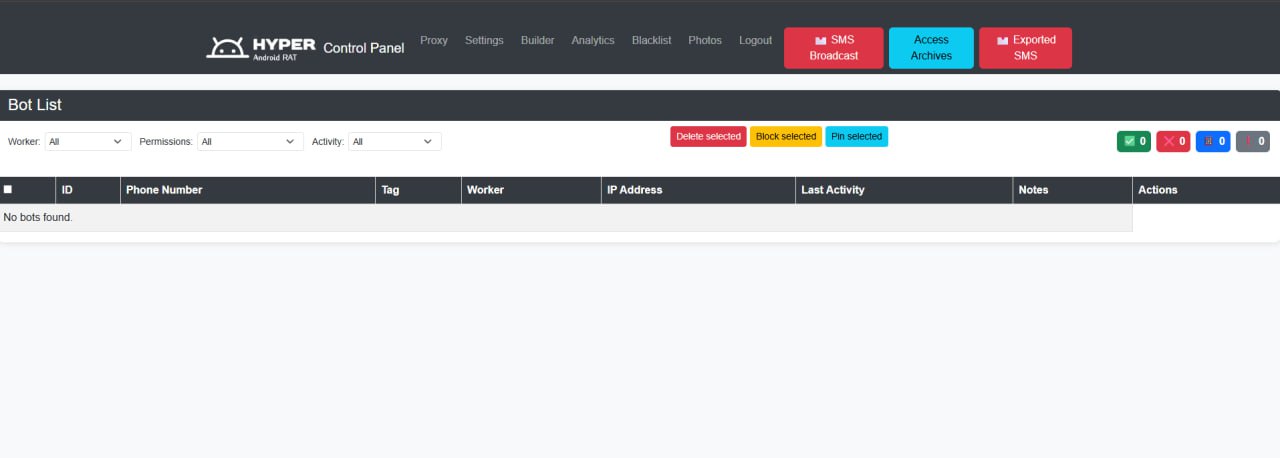Select the Blacklist menu item

click(651, 41)
